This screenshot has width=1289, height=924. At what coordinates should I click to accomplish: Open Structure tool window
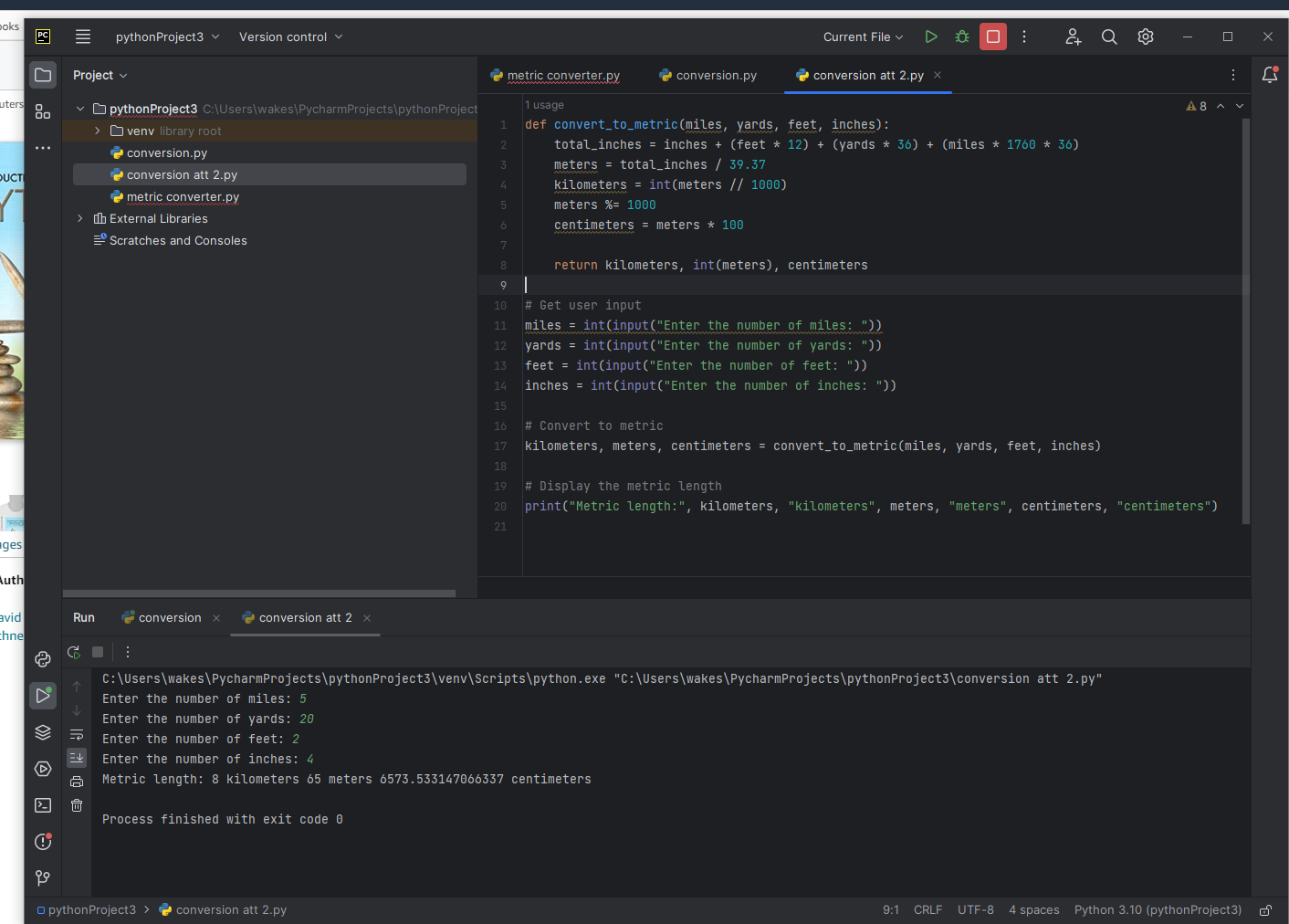(x=43, y=111)
